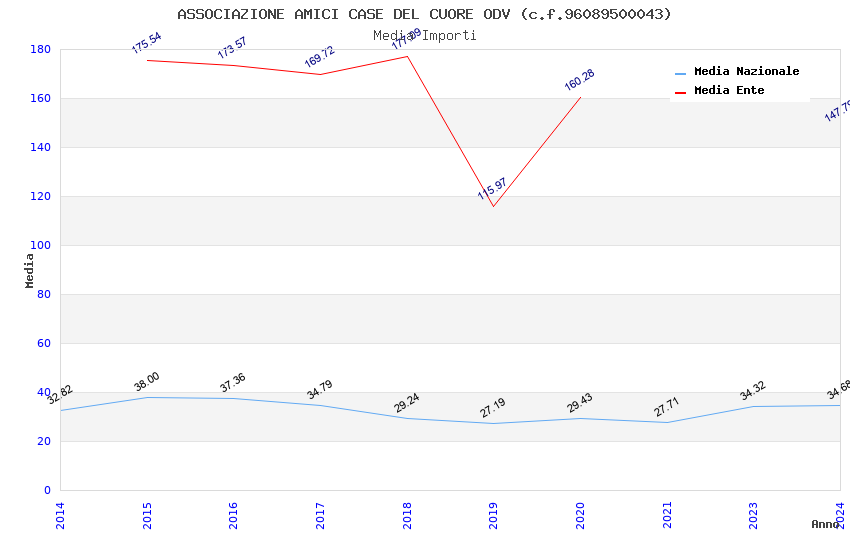850x550 pixels.
Task: Click the 169.72 data label
Action: (319, 56)
